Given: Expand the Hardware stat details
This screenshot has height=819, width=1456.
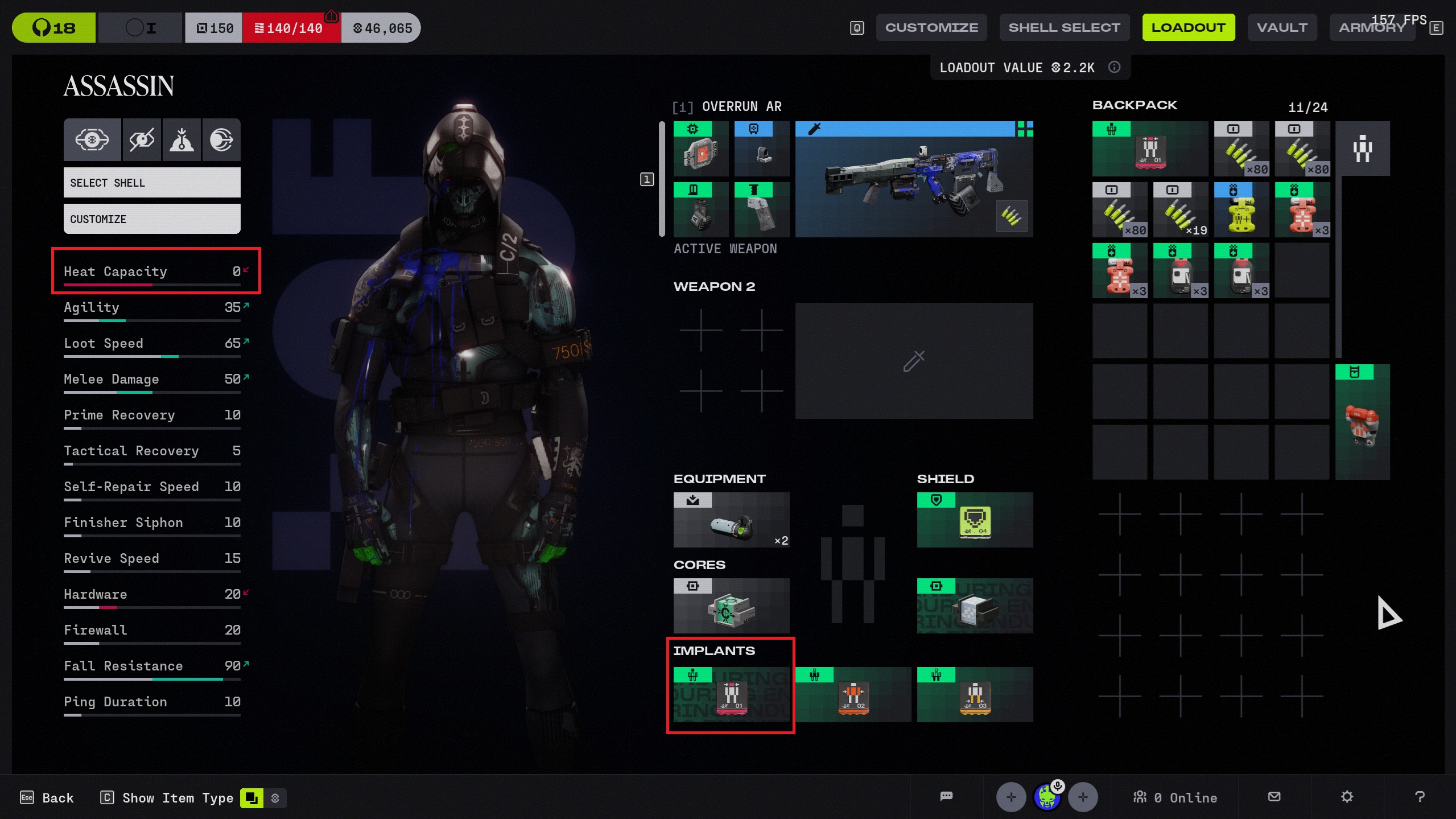Looking at the screenshot, I should 152,594.
